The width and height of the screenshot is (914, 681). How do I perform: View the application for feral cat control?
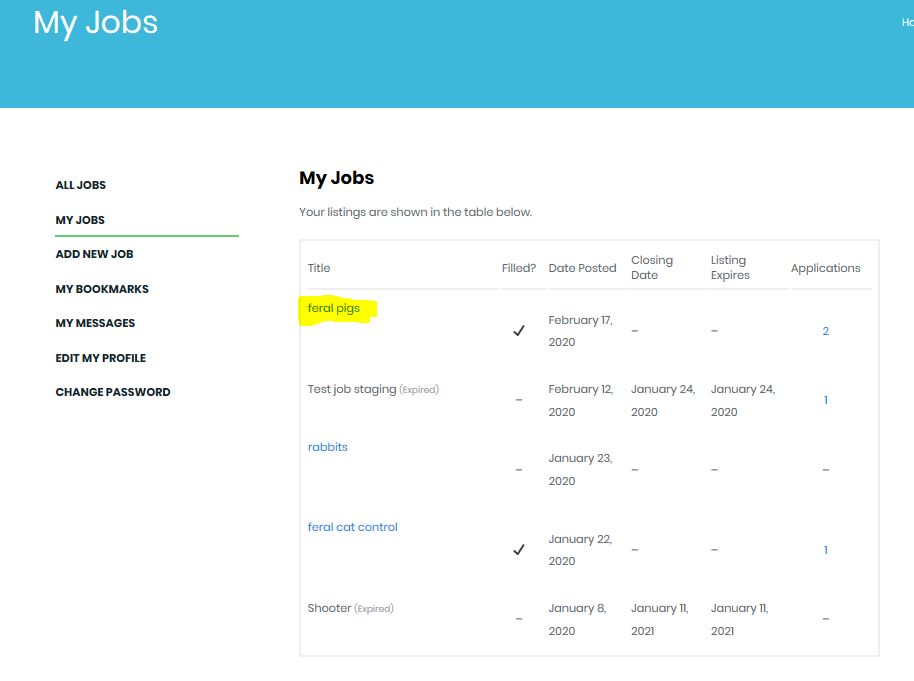(x=825, y=550)
